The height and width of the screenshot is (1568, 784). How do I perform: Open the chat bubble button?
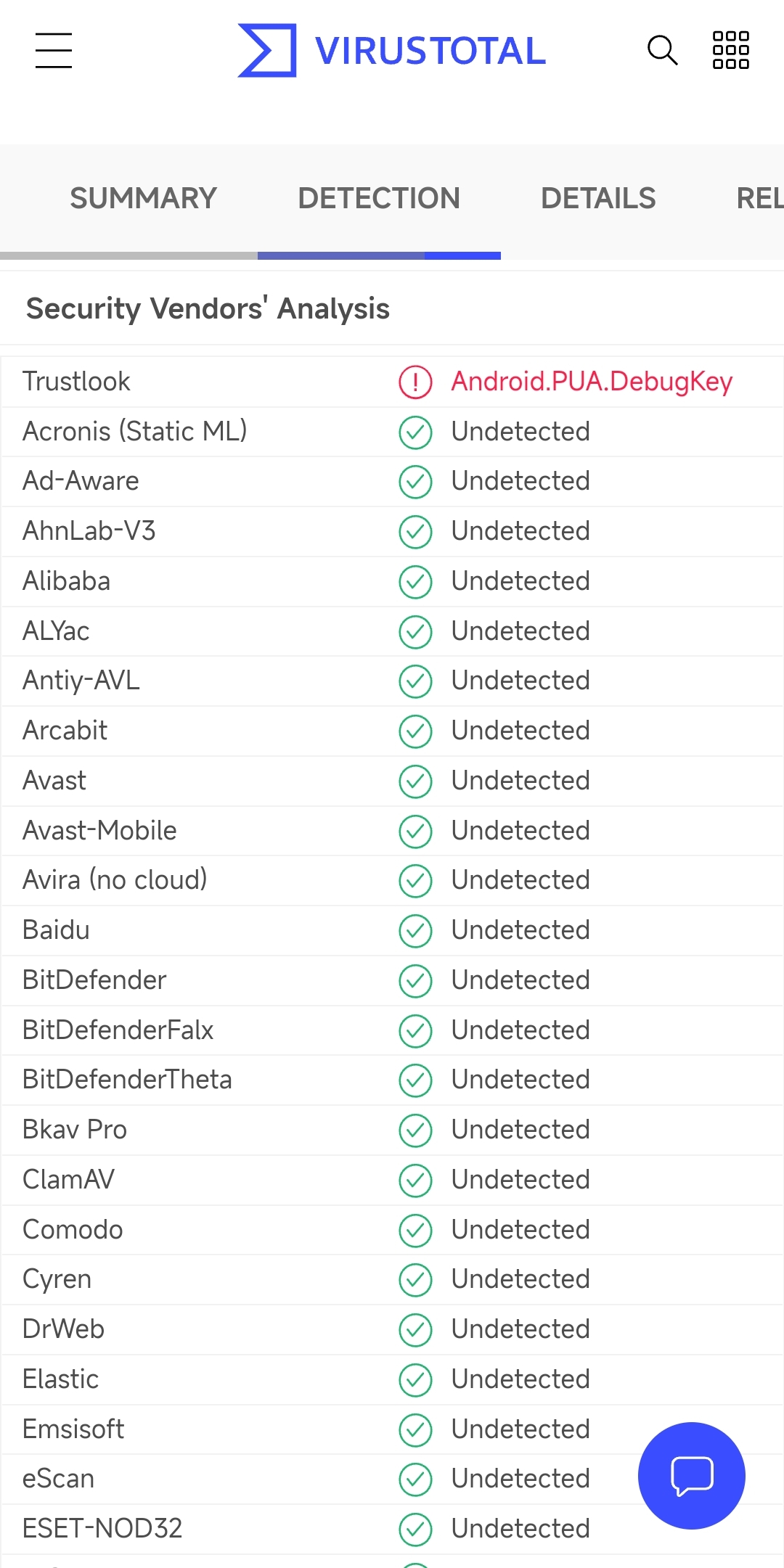click(x=691, y=1475)
